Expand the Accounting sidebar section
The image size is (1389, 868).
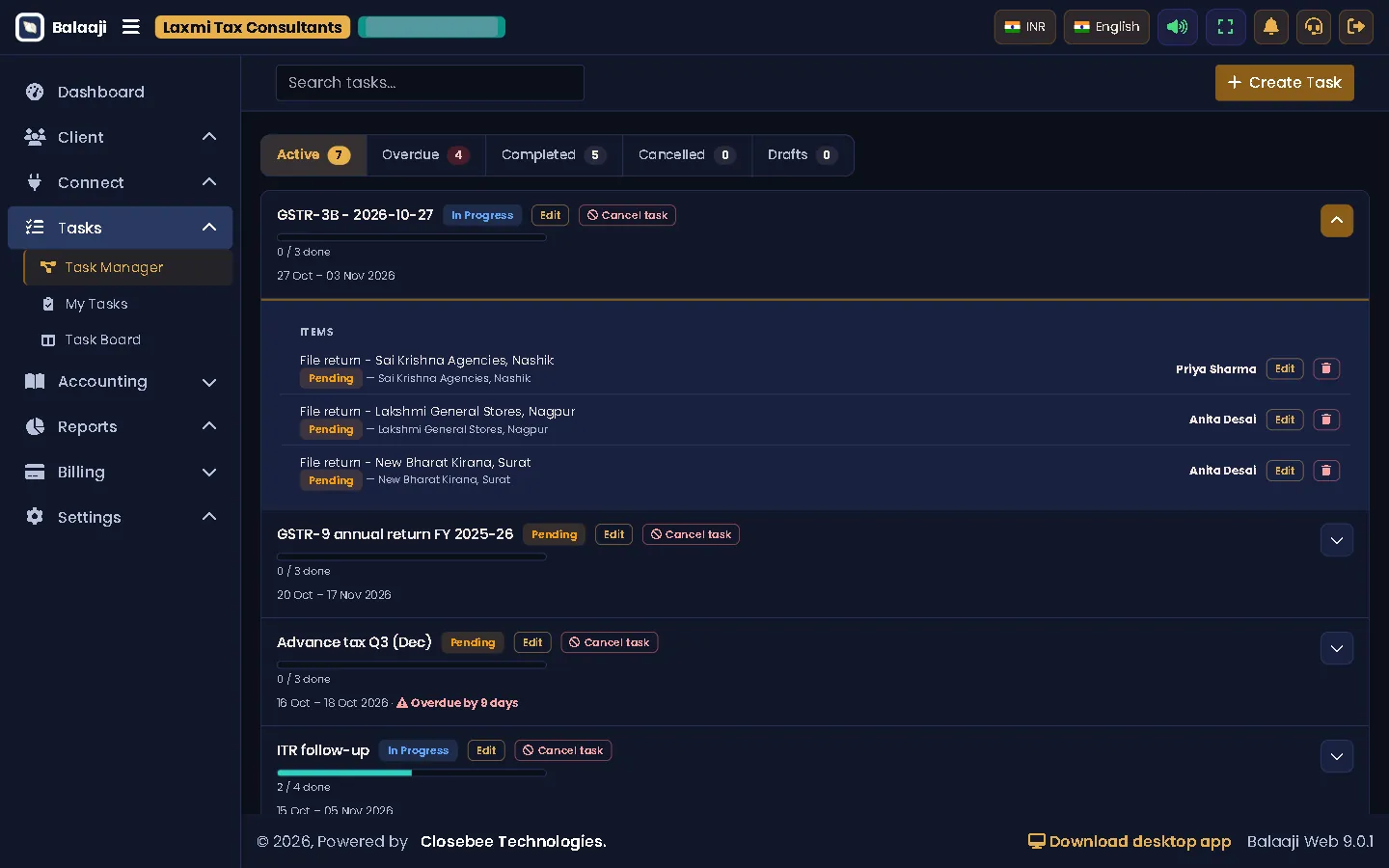(x=121, y=381)
